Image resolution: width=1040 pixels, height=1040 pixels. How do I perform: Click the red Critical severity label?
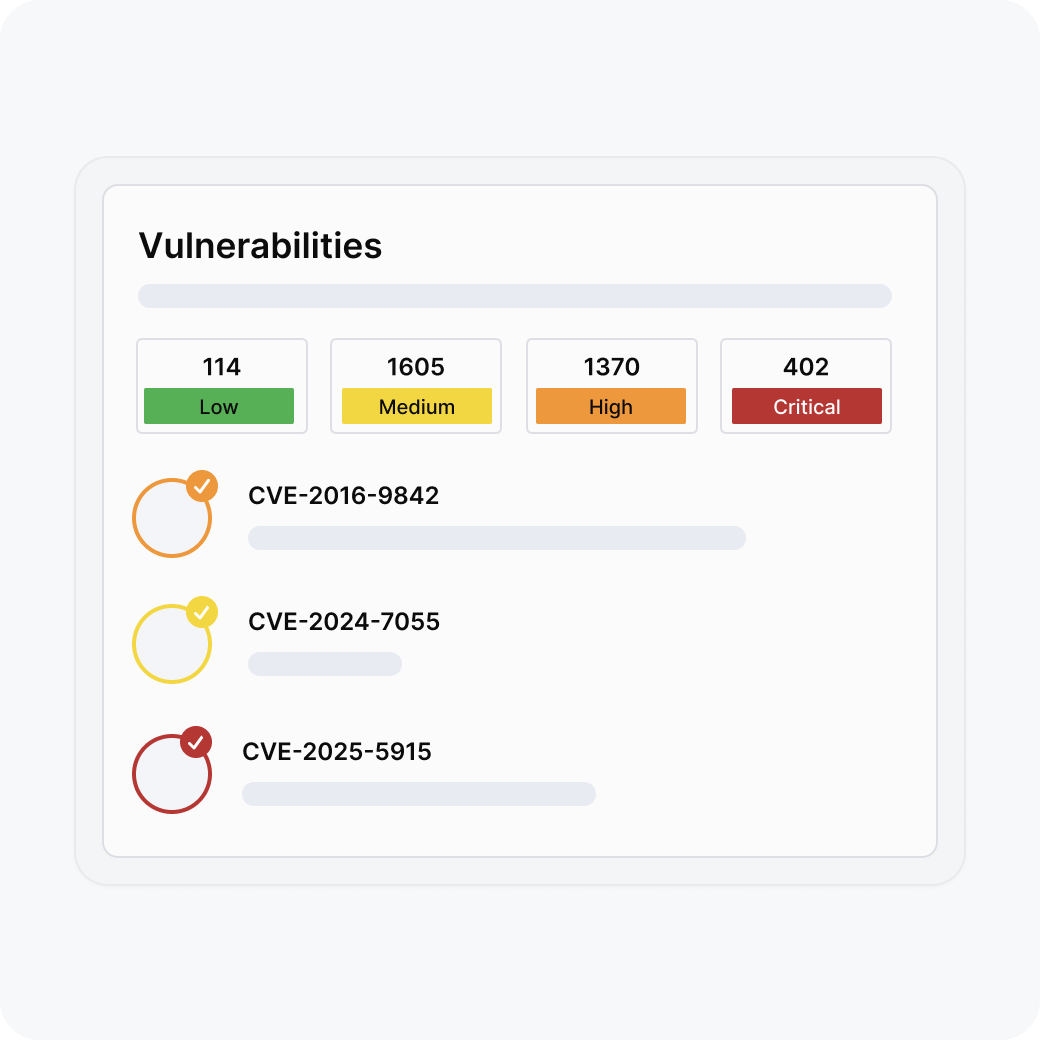pyautogui.click(x=807, y=406)
